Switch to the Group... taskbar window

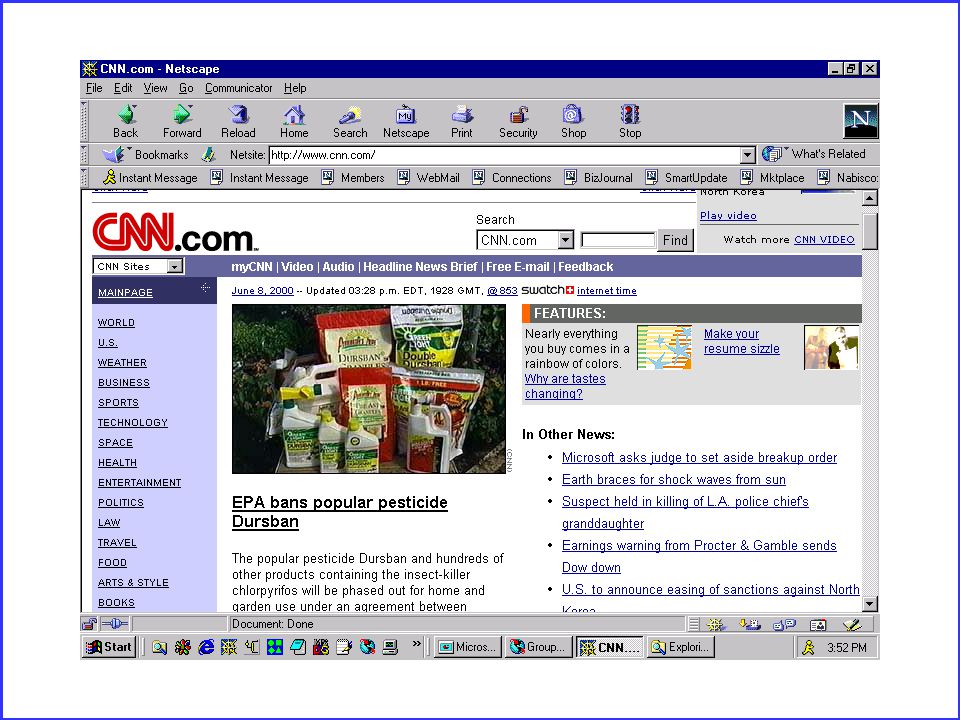[x=538, y=647]
